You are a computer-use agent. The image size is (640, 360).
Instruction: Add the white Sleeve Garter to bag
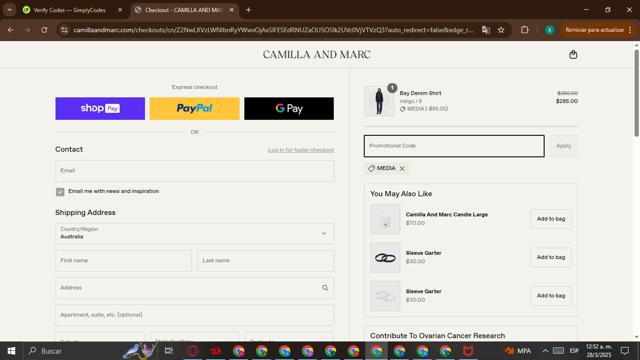(551, 296)
